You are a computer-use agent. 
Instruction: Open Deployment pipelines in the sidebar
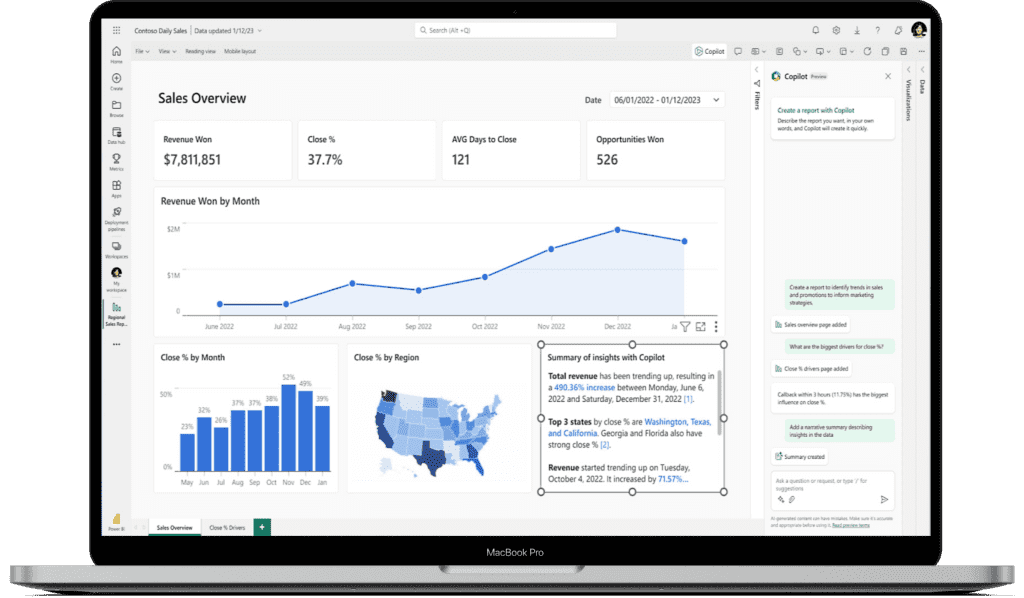(116, 219)
